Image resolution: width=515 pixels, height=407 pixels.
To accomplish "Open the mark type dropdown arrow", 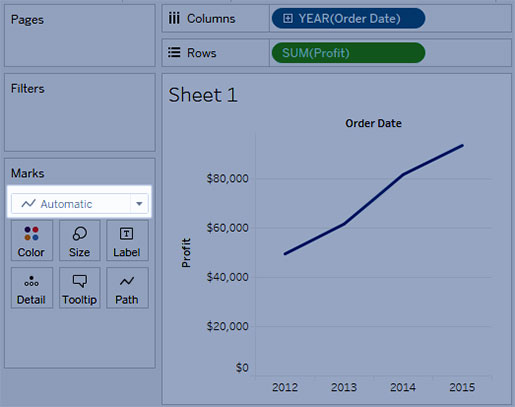I will click(x=139, y=203).
